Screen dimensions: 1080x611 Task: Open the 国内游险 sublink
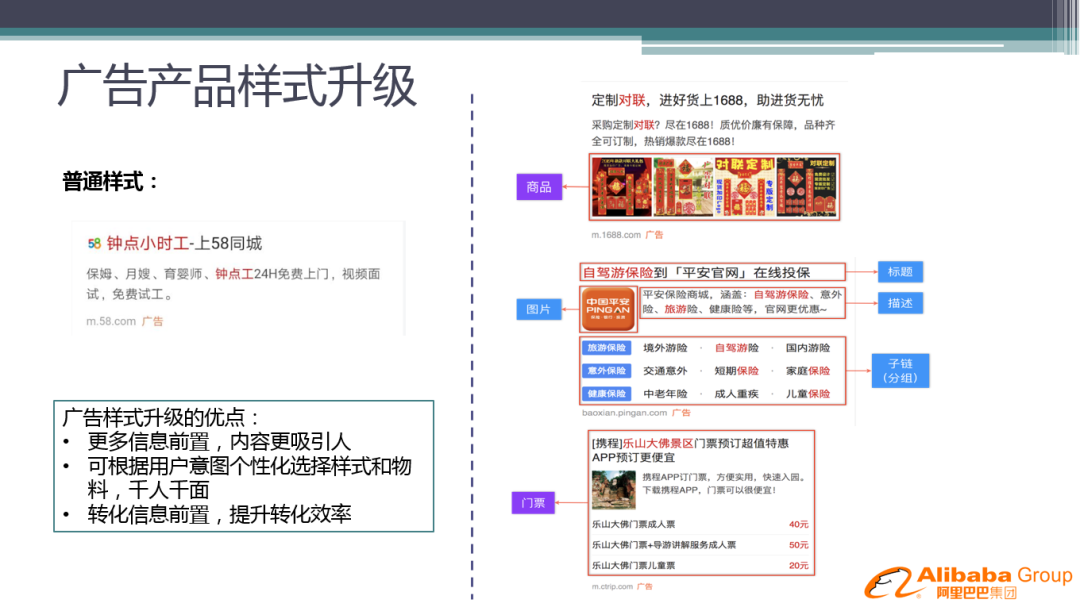coord(808,348)
